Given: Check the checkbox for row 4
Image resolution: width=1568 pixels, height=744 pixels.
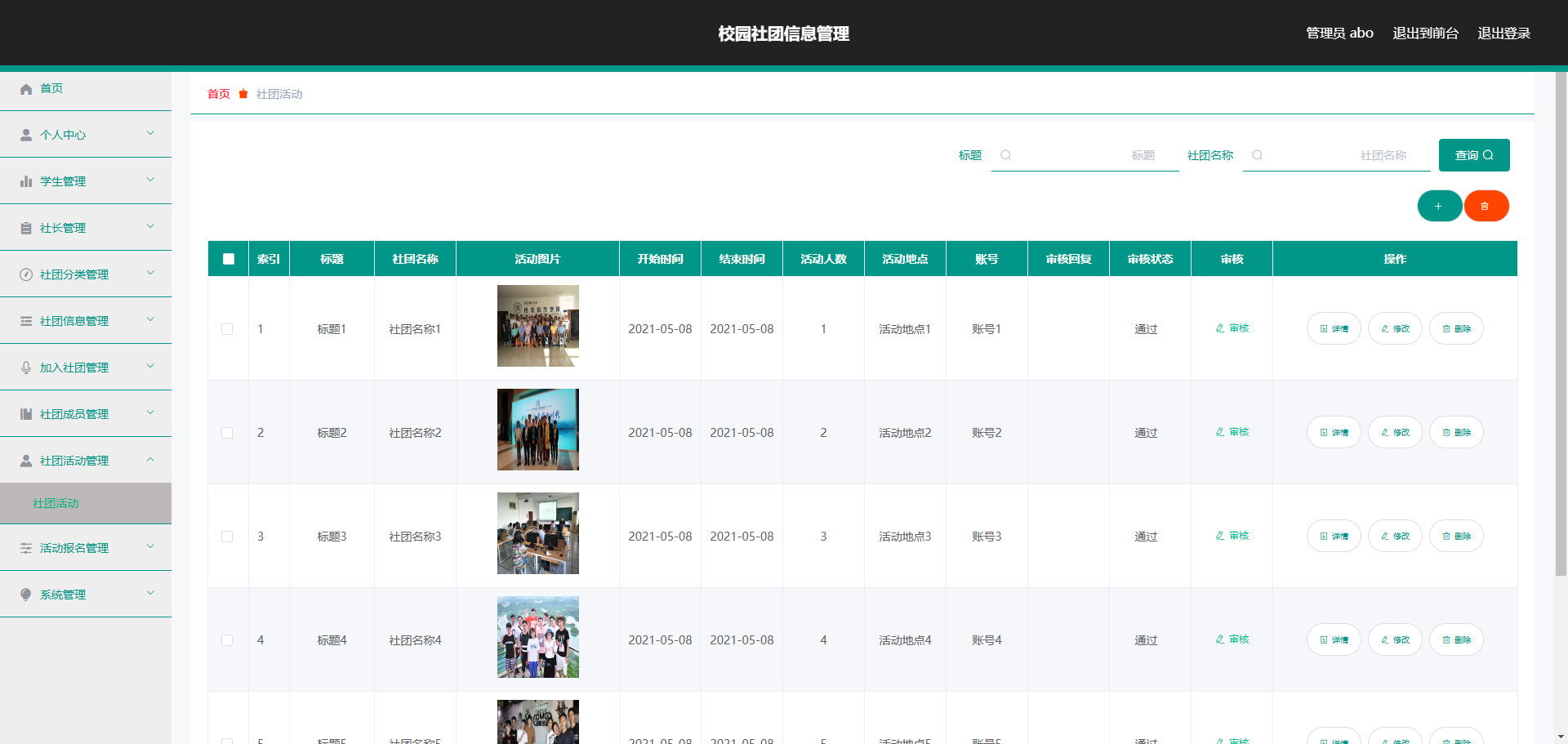Looking at the screenshot, I should [227, 640].
